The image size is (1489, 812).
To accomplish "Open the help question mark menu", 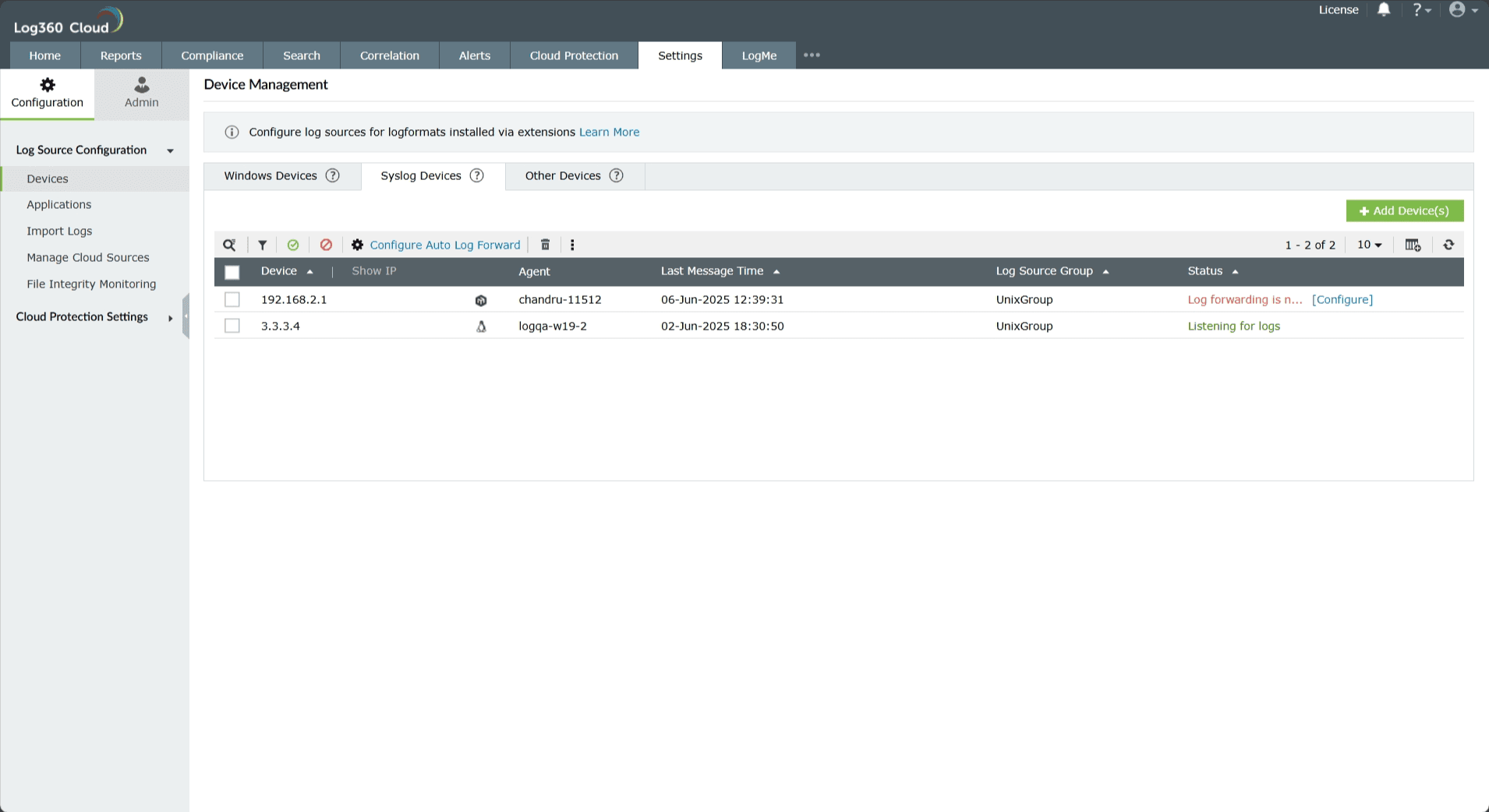I will click(1422, 9).
